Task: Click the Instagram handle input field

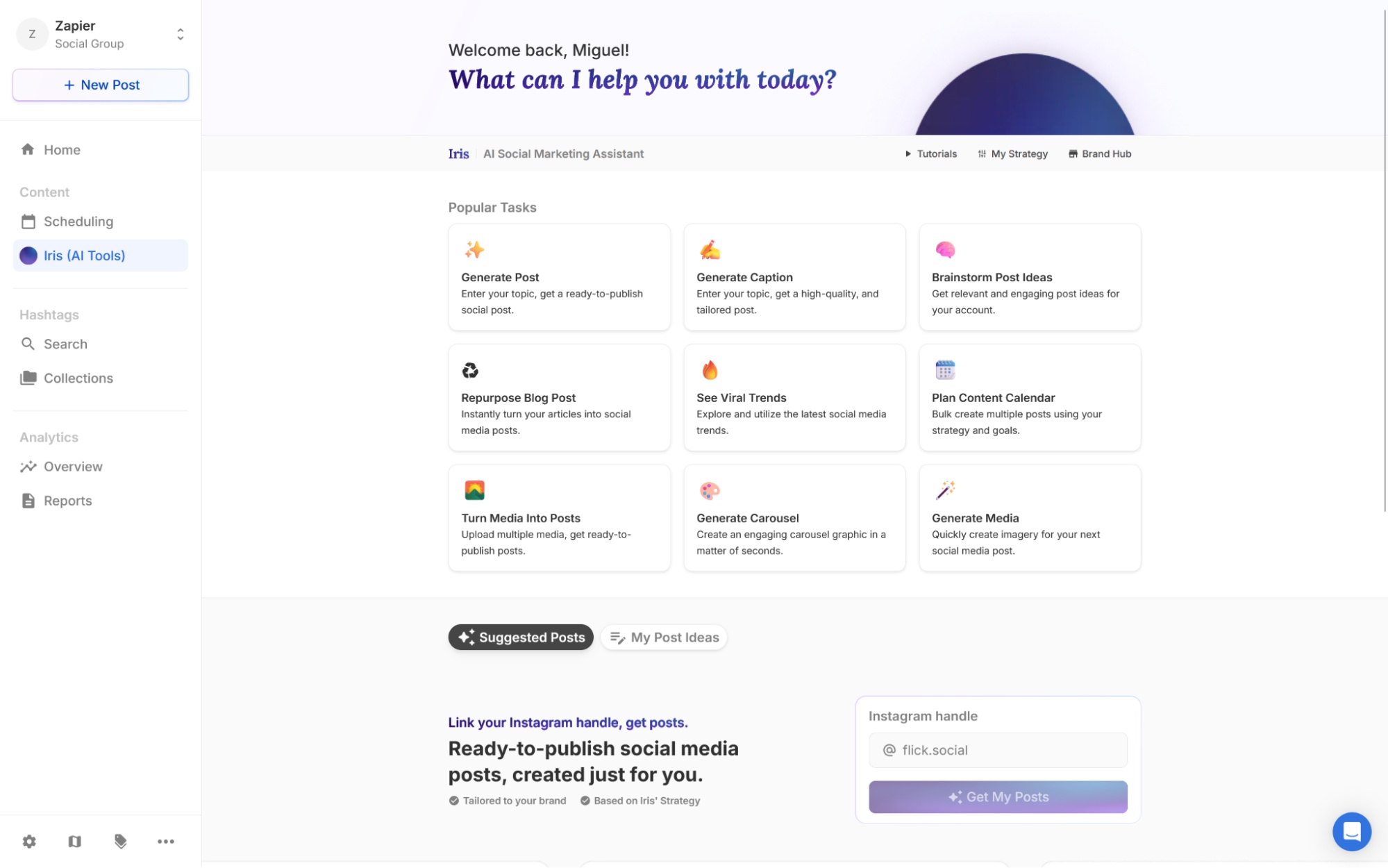Action: (x=997, y=750)
